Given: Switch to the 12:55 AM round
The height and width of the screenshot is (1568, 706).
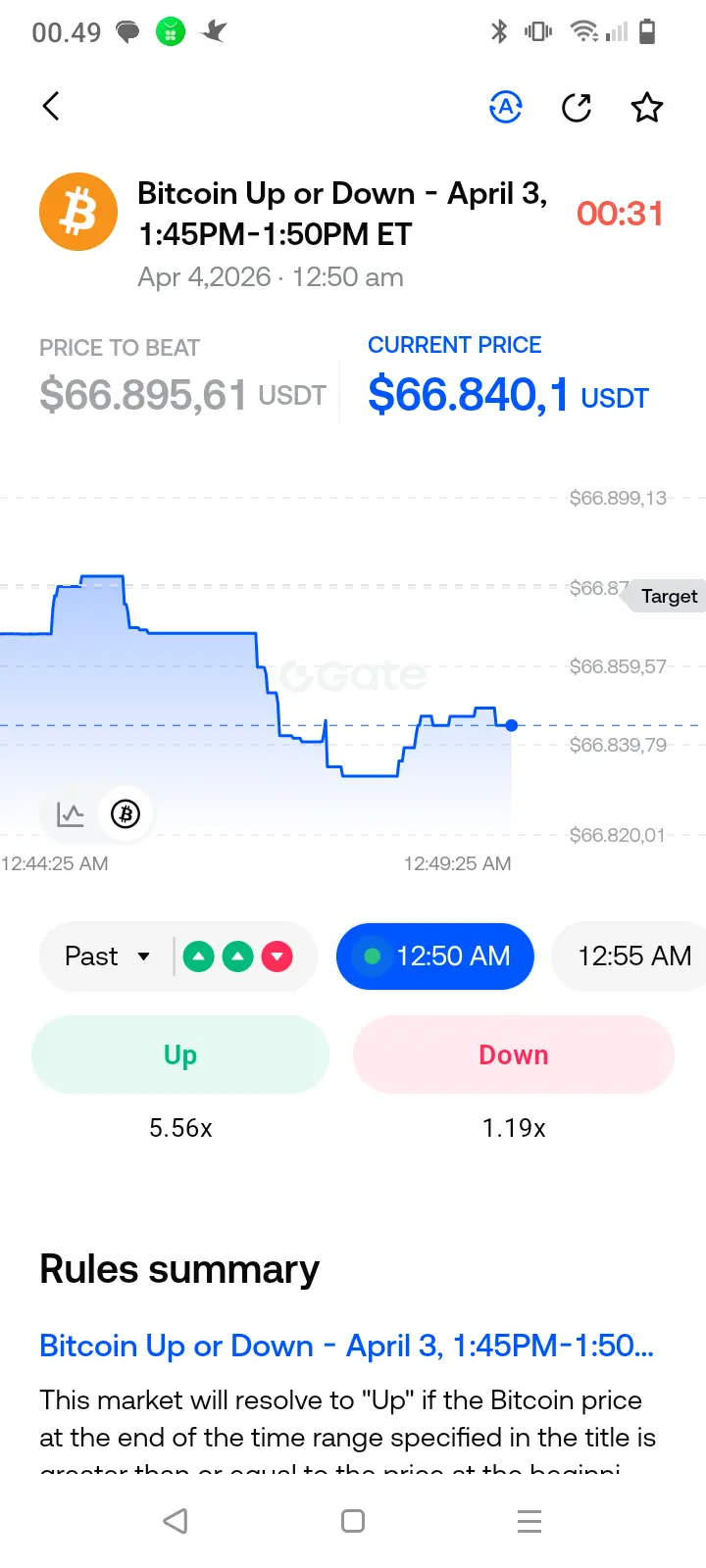Looking at the screenshot, I should click(x=633, y=956).
